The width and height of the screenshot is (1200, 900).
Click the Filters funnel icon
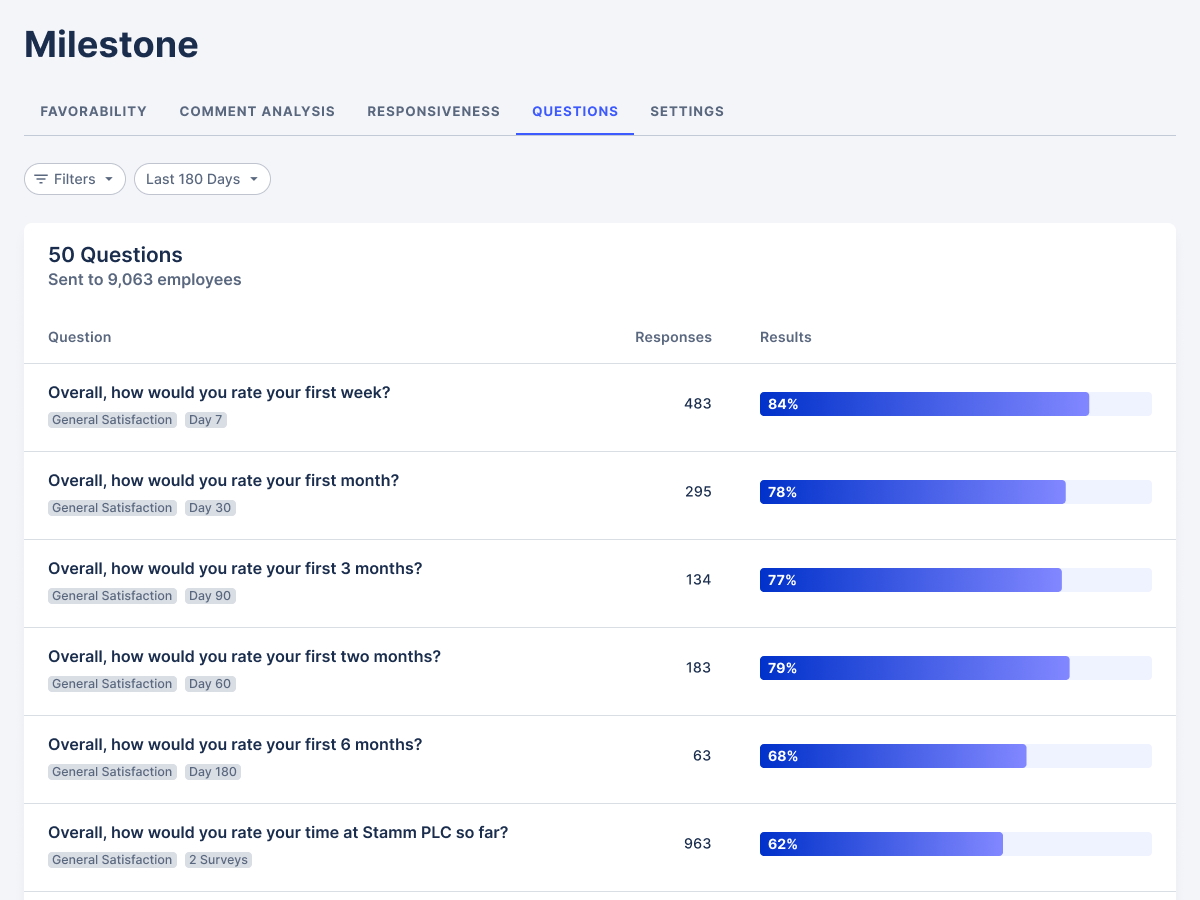pyautogui.click(x=41, y=178)
